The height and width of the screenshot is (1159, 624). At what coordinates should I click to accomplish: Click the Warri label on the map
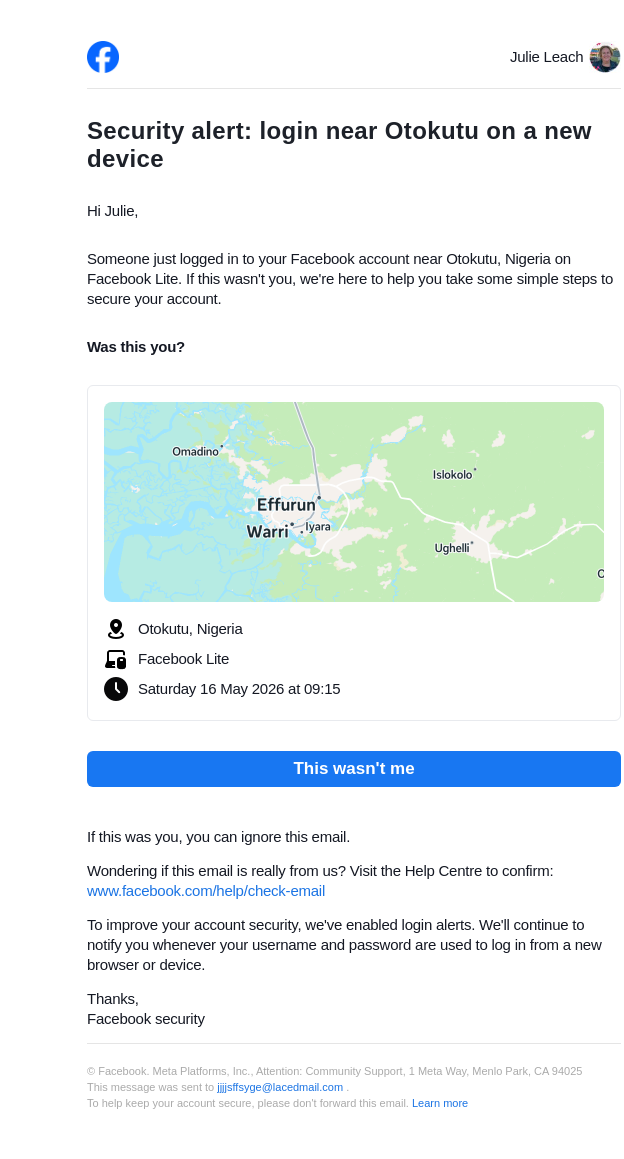coord(267,531)
